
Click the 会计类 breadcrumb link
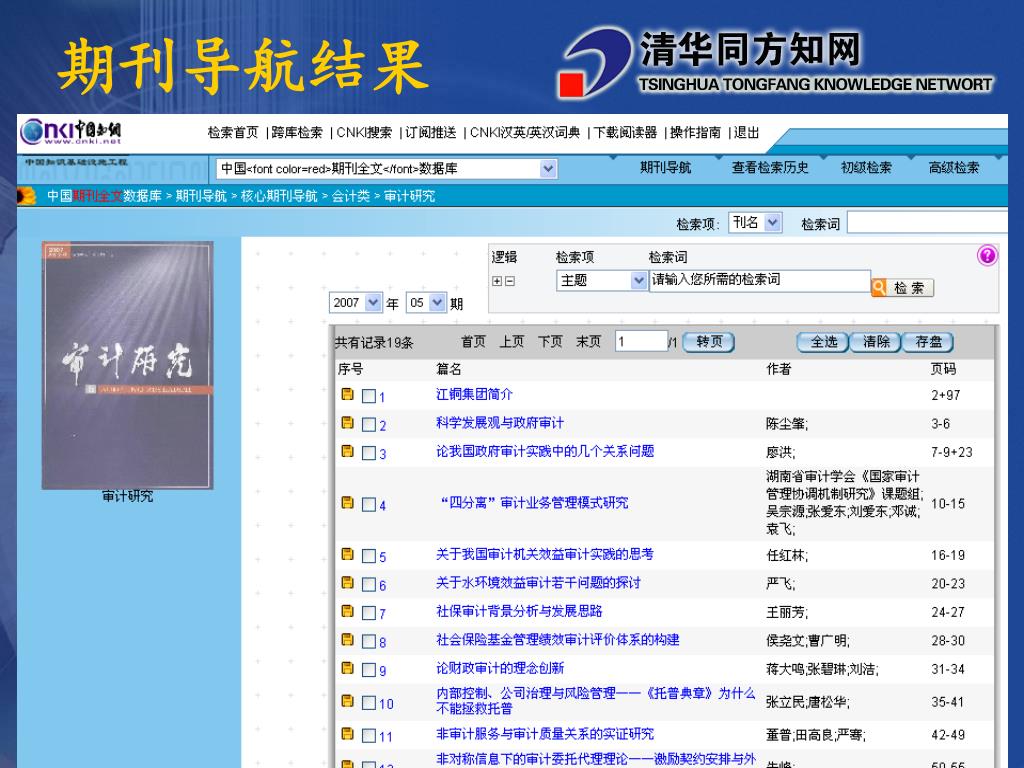pyautogui.click(x=351, y=195)
